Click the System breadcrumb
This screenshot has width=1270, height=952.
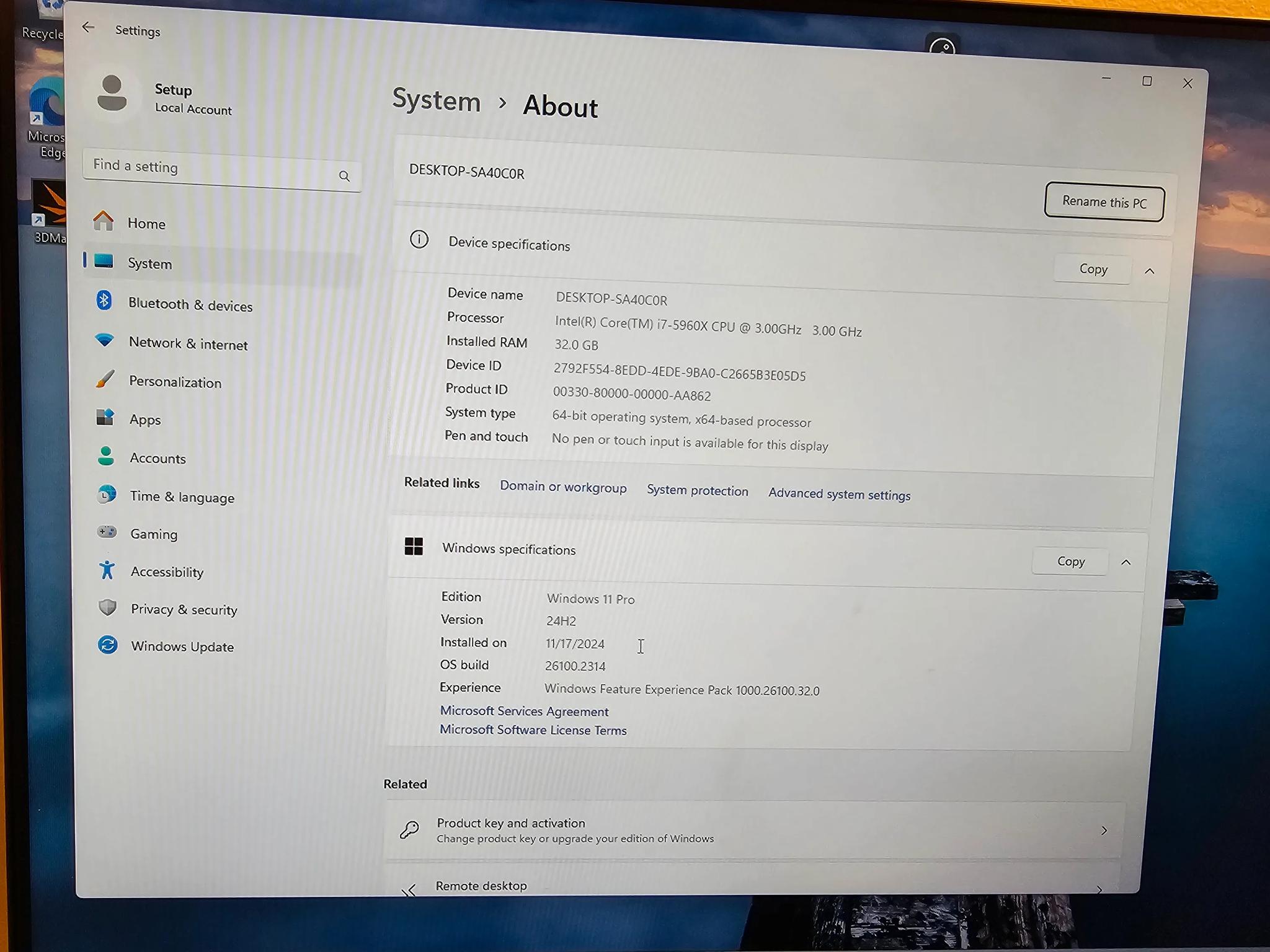tap(437, 100)
